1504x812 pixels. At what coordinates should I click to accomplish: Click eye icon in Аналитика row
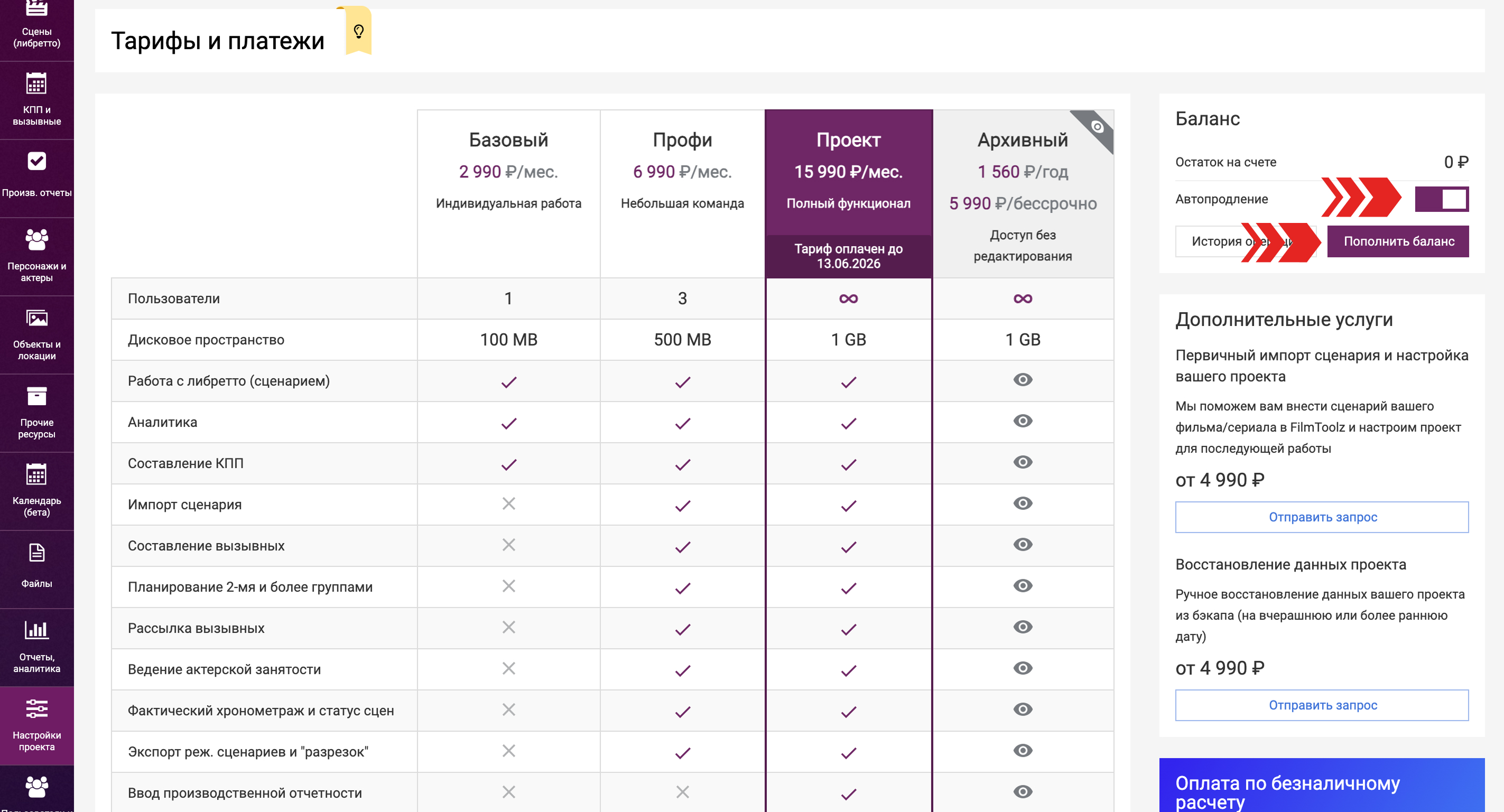(x=1023, y=421)
